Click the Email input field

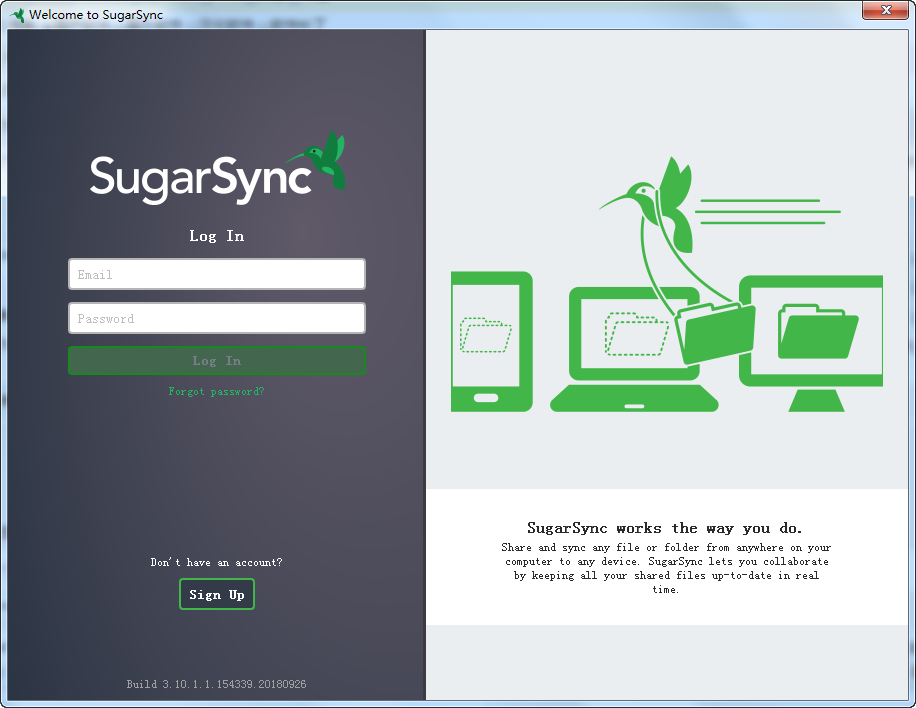click(x=217, y=274)
